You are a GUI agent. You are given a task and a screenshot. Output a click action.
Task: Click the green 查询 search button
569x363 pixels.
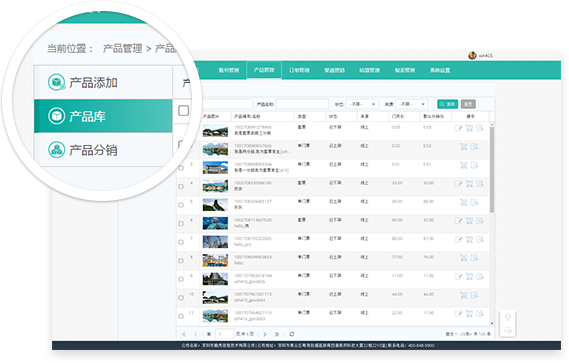click(447, 104)
